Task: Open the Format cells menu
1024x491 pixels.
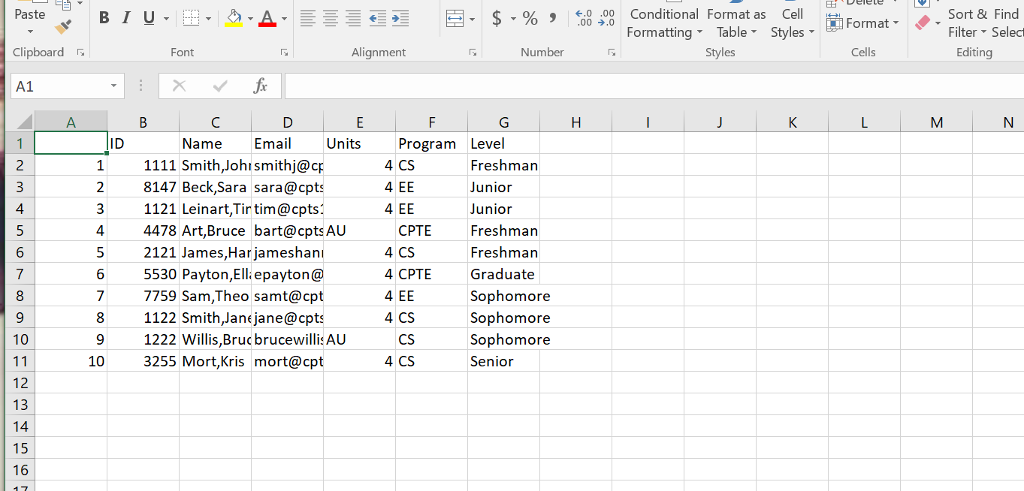Action: (x=863, y=24)
